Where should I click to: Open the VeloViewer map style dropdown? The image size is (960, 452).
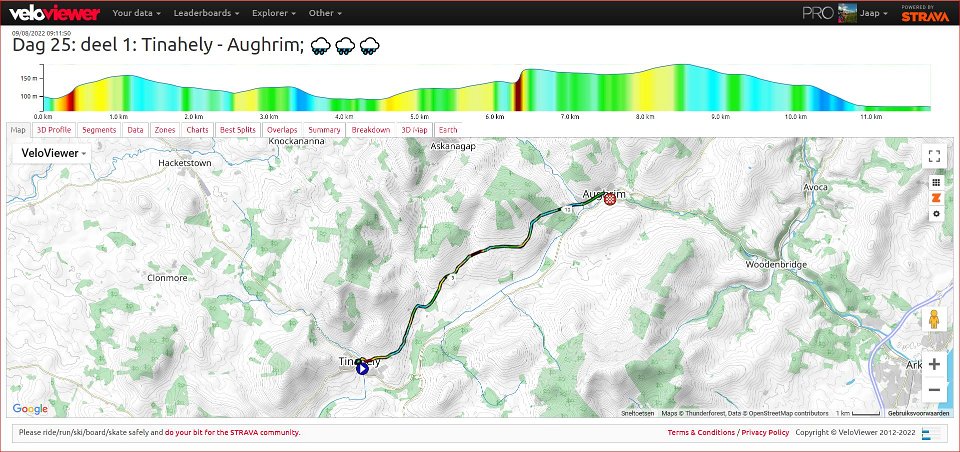point(50,153)
